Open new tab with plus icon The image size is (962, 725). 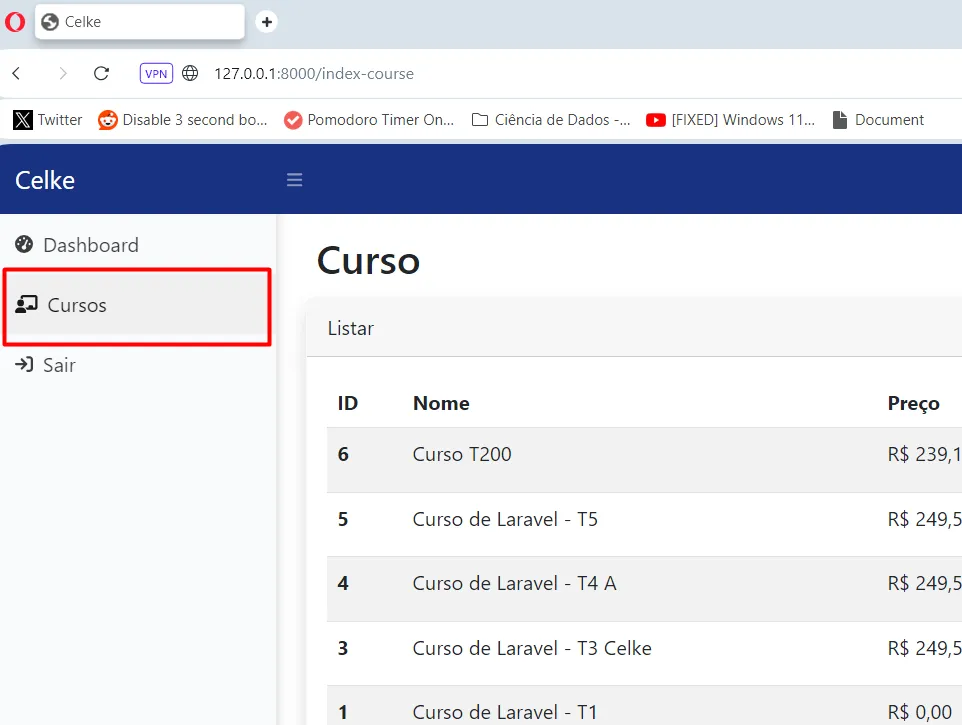point(266,22)
